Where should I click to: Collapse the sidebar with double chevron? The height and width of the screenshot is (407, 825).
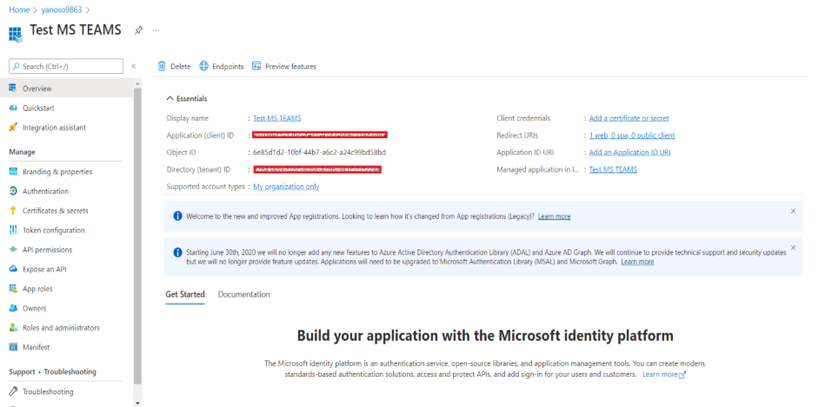[x=134, y=66]
